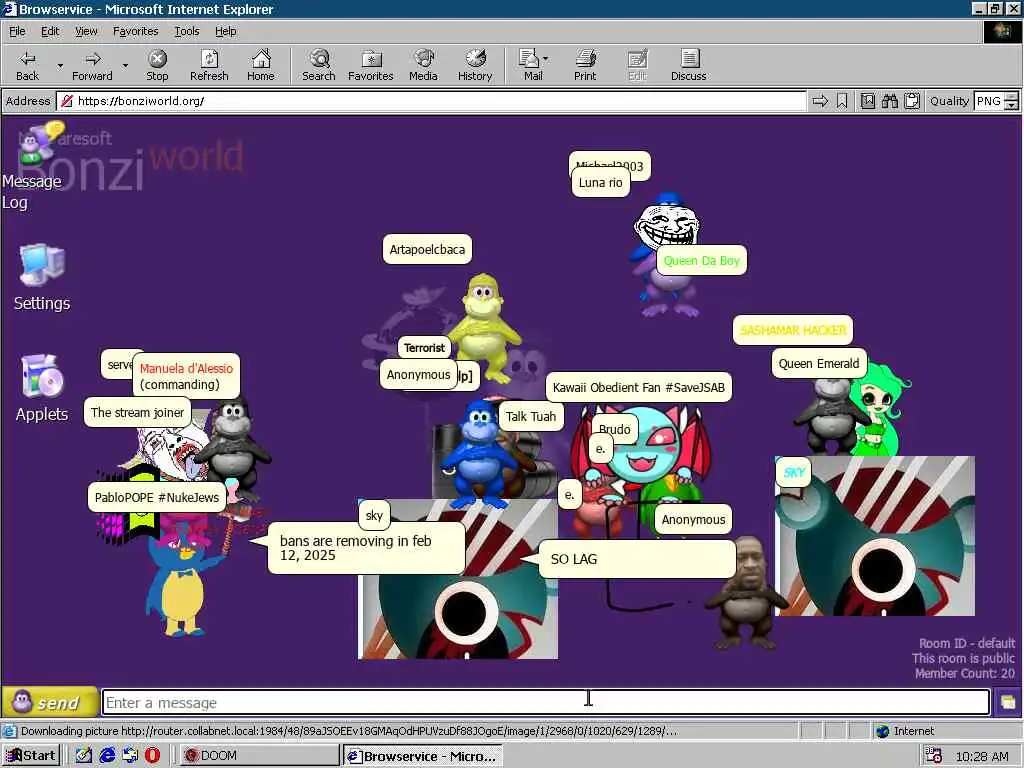Open the Applets desktop icon

pyautogui.click(x=42, y=389)
